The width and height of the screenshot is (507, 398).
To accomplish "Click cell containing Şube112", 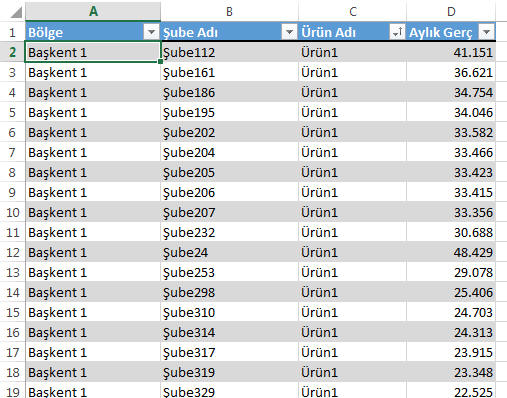I will coord(229,52).
